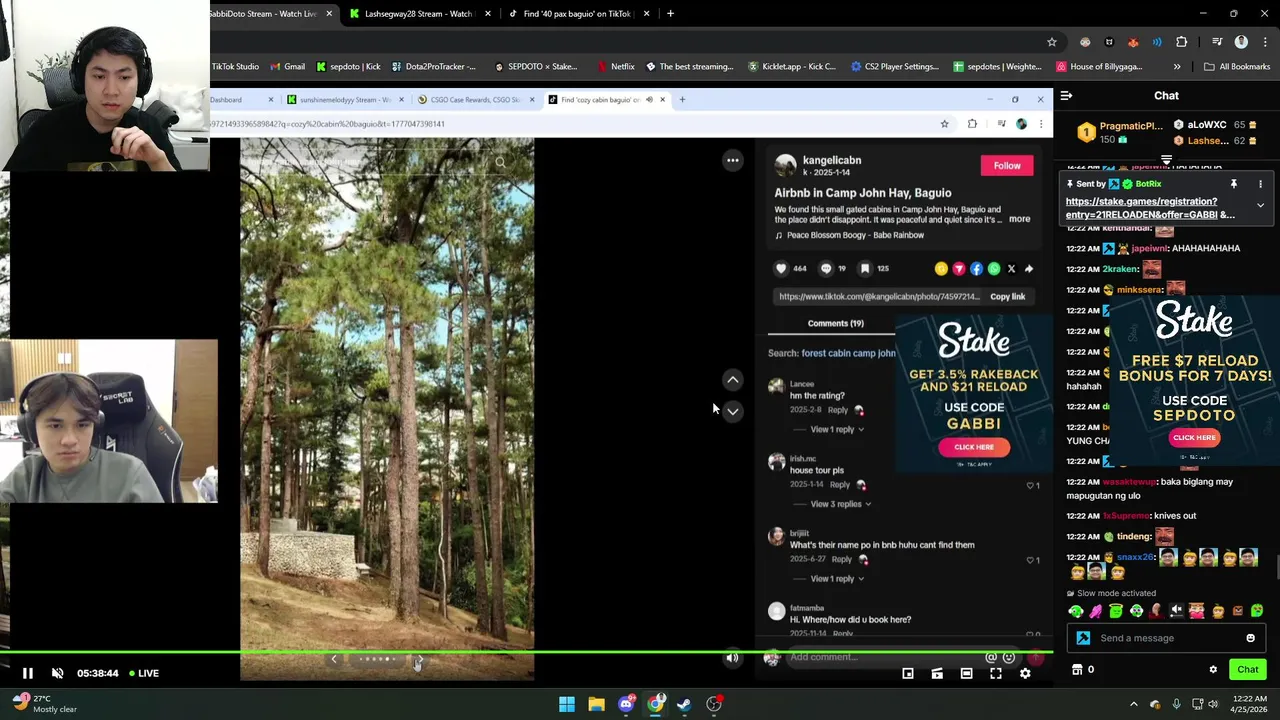The width and height of the screenshot is (1280, 720).
Task: Select the Comments (19) tab
Action: [835, 323]
